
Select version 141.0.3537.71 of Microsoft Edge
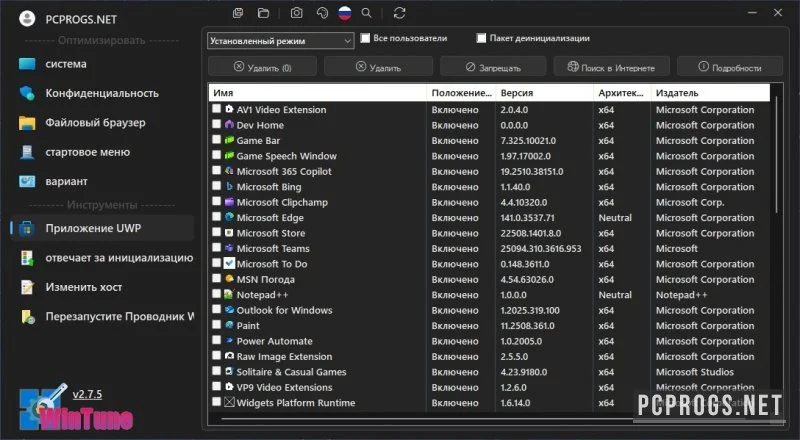tap(527, 217)
